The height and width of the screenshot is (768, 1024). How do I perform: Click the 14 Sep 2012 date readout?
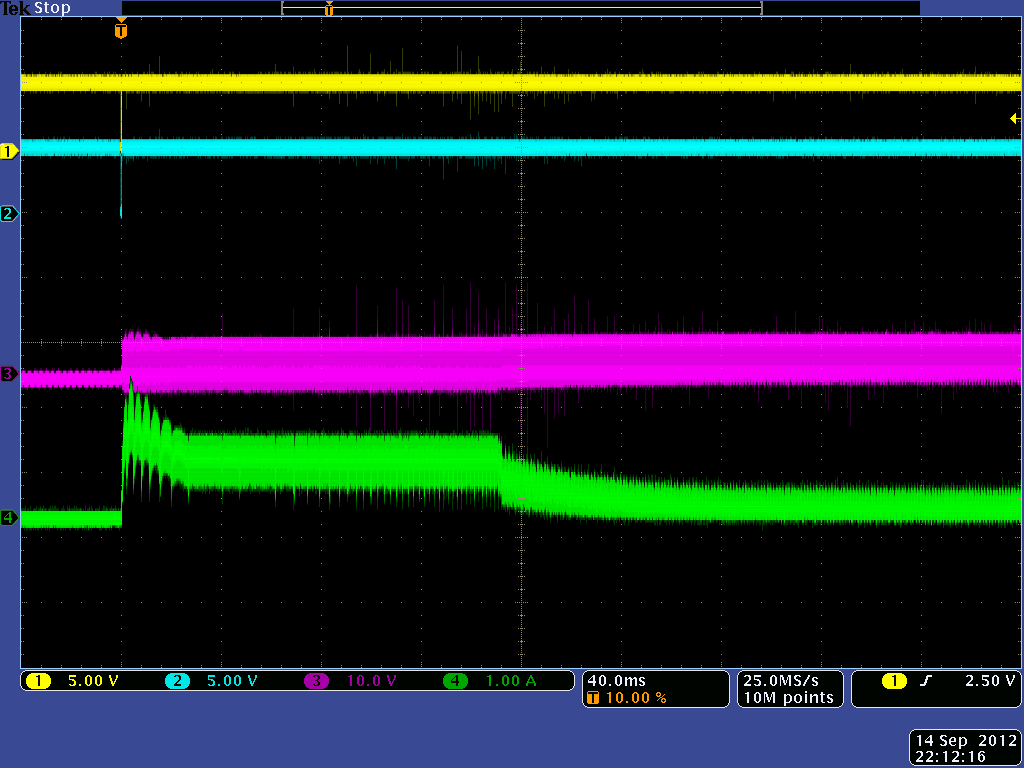pyautogui.click(x=966, y=741)
